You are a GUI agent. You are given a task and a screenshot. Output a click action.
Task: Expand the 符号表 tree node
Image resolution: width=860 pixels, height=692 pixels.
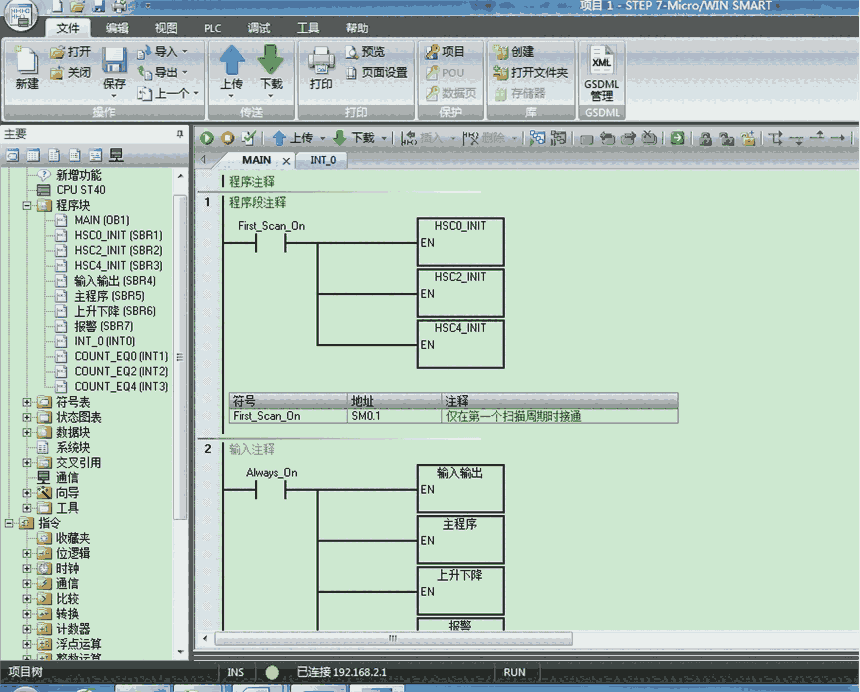[x=26, y=402]
